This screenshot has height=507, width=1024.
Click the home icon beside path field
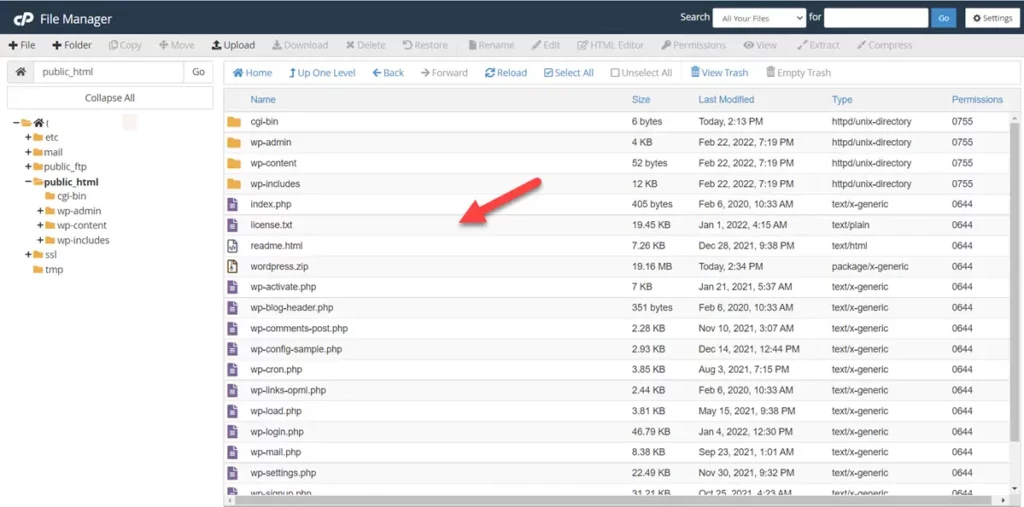(20, 72)
